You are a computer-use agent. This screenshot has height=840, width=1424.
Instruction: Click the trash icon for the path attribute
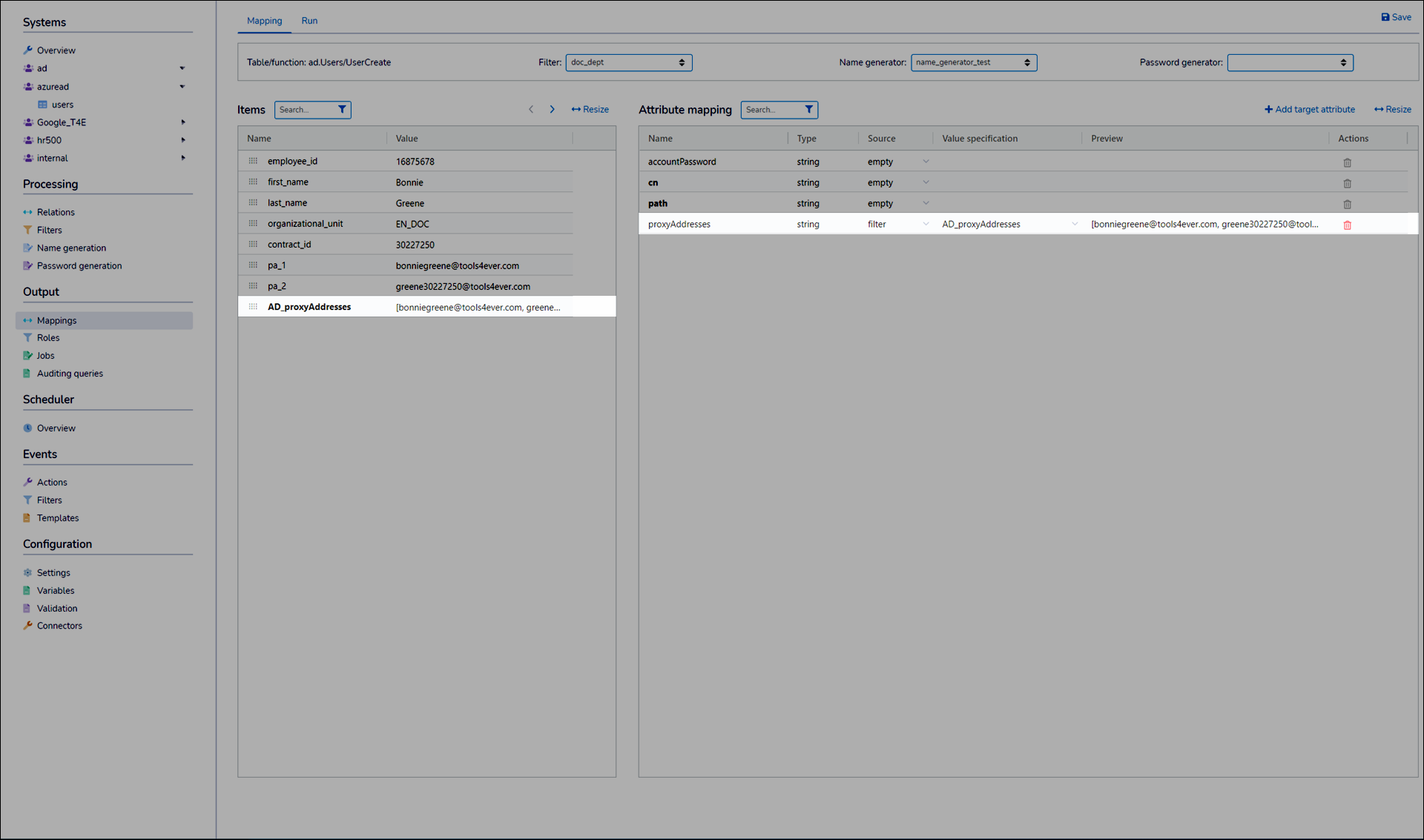click(1347, 204)
